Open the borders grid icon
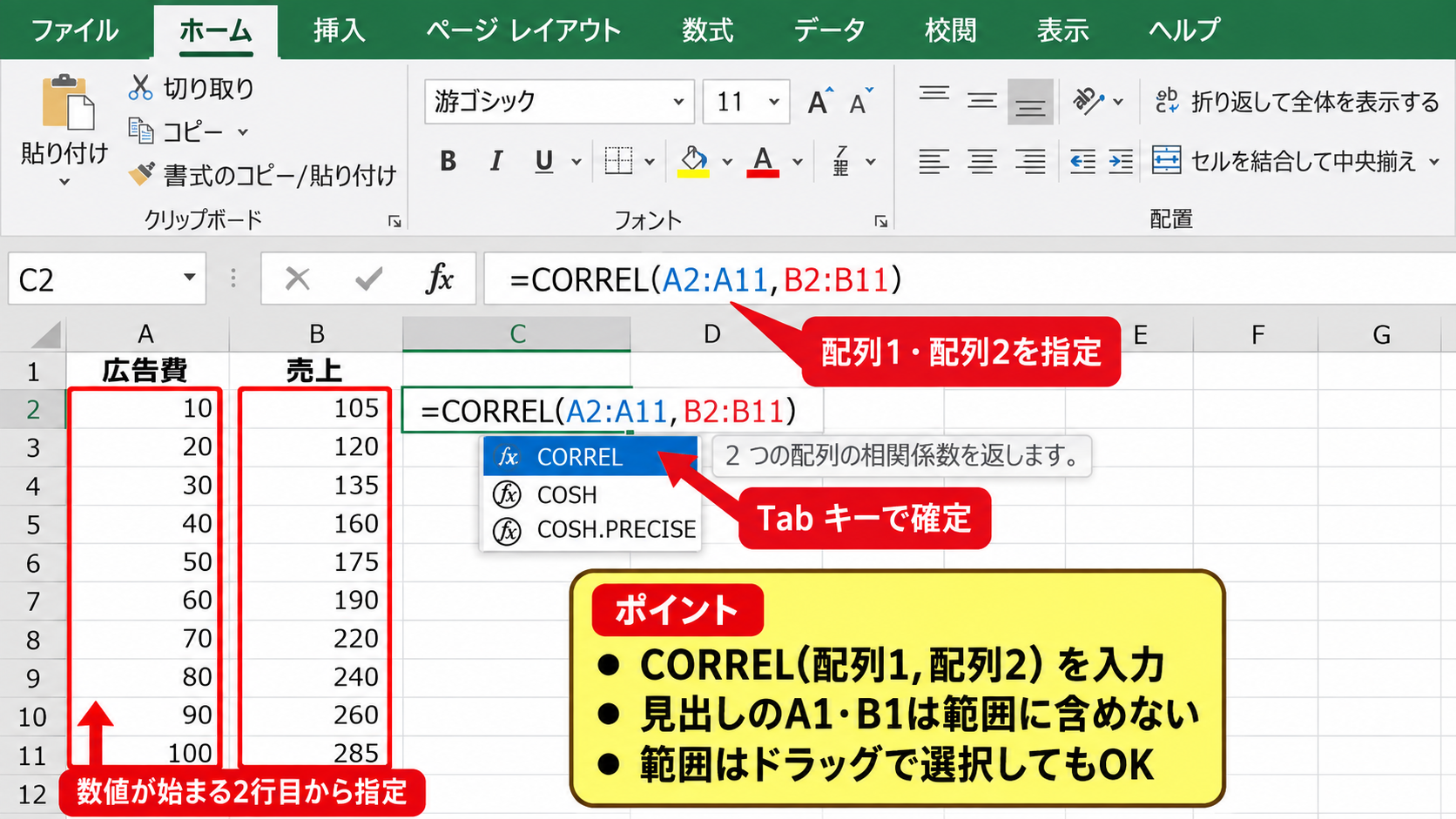Screen dimensions: 1456x819 click(x=619, y=161)
